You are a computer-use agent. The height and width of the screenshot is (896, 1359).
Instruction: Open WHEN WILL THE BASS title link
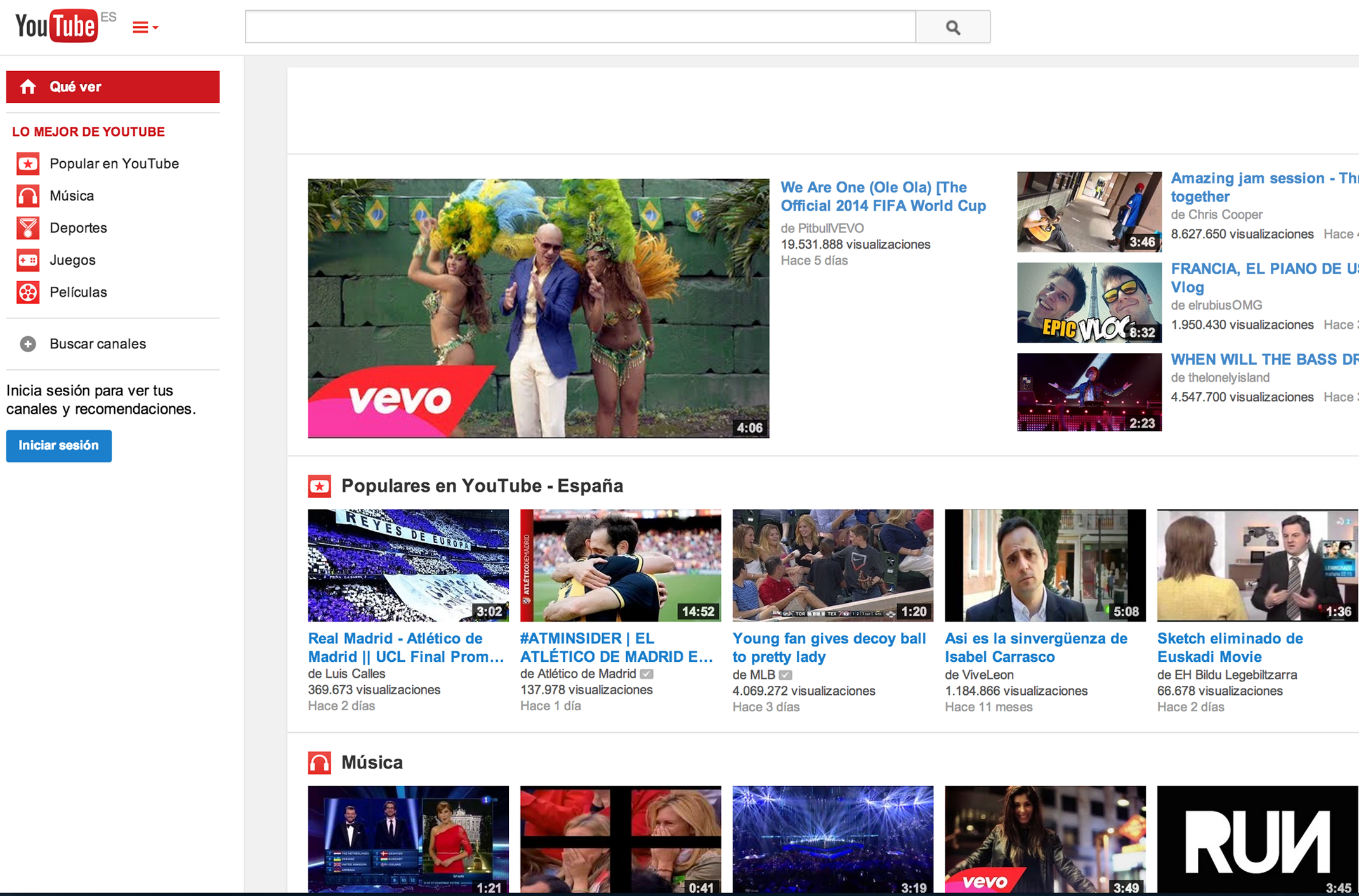click(1264, 359)
